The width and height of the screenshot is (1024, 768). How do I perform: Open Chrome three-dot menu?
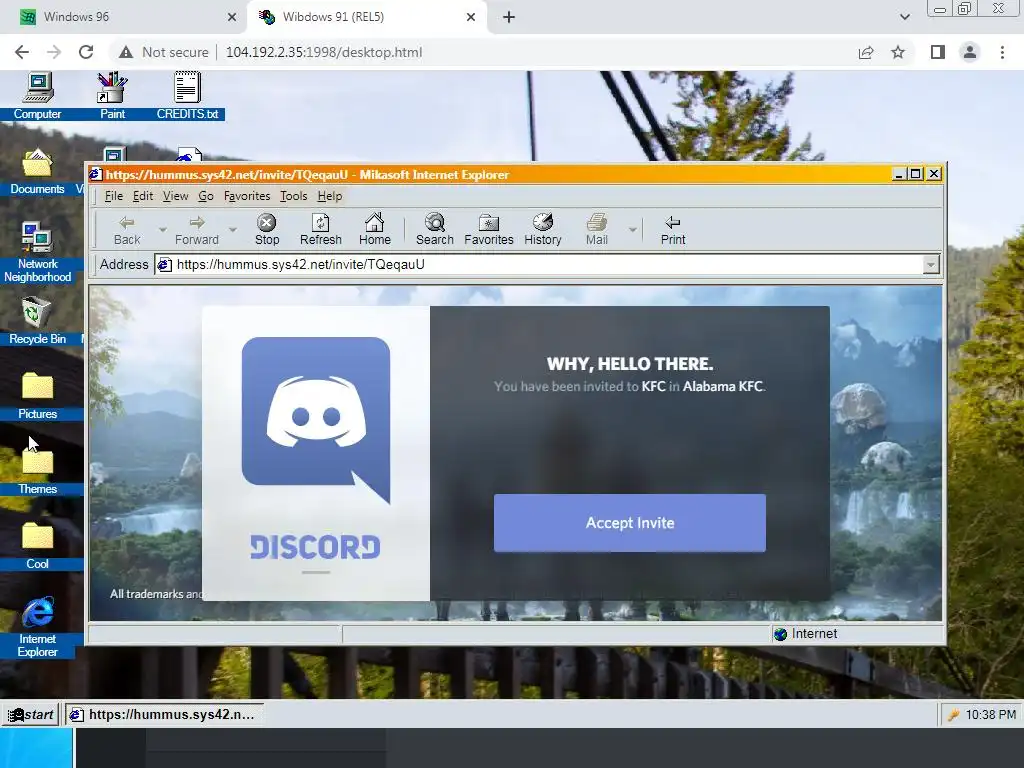pyautogui.click(x=1002, y=52)
